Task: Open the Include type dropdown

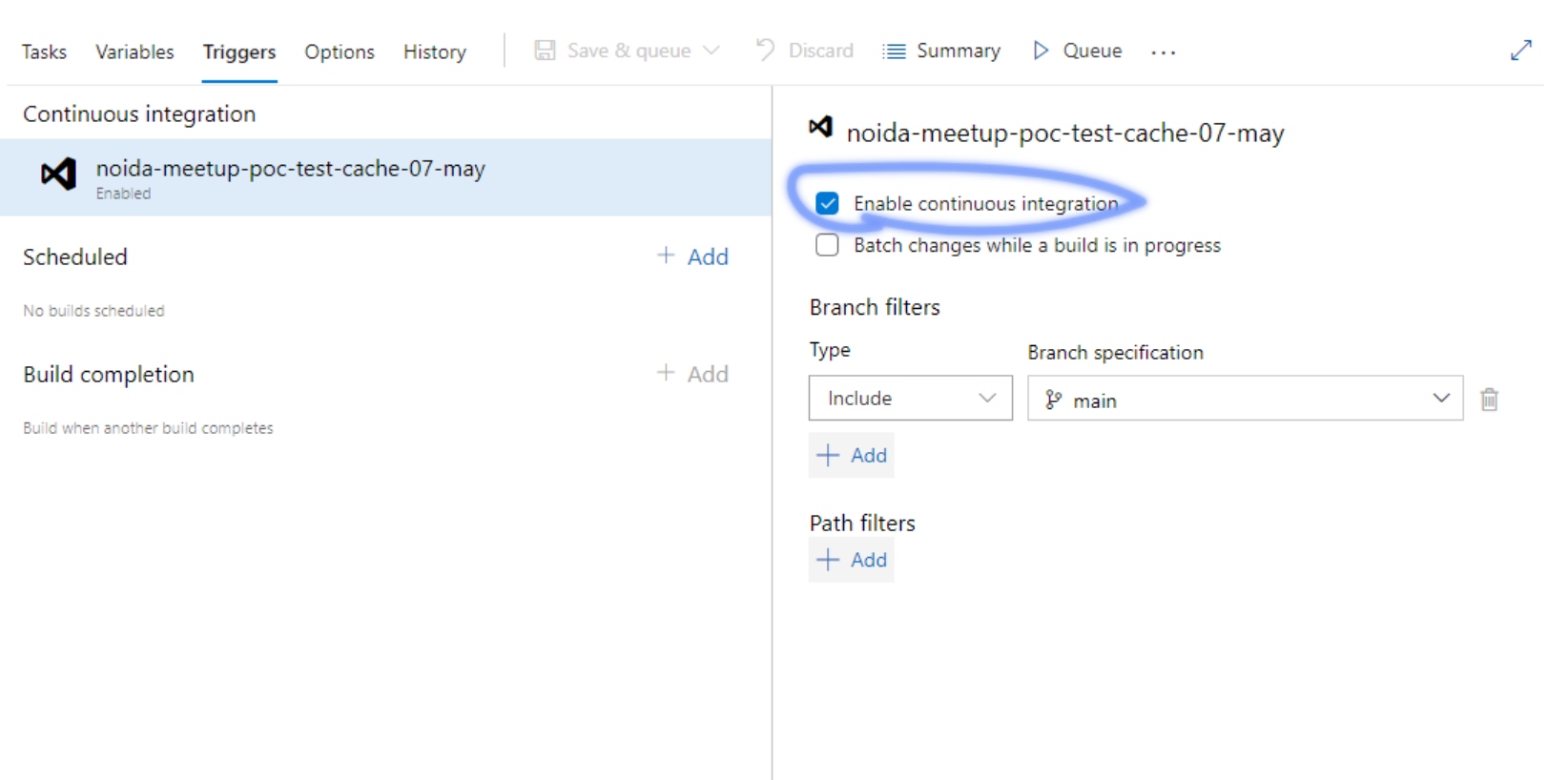Action: [910, 399]
